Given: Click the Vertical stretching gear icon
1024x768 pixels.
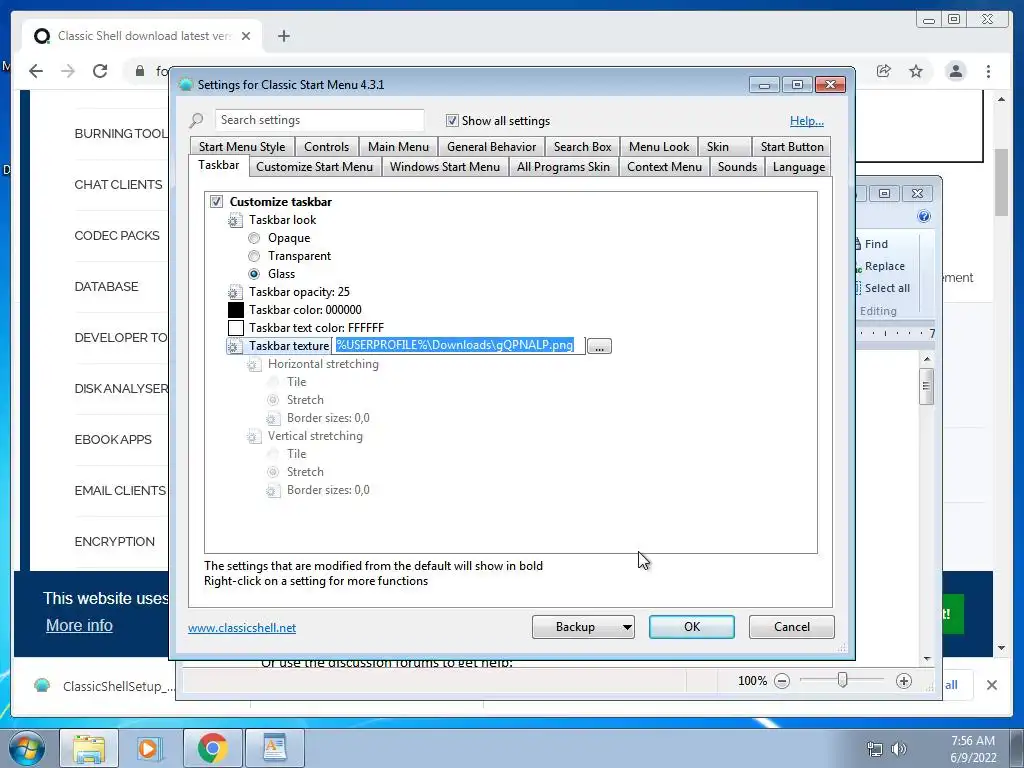Looking at the screenshot, I should (x=254, y=436).
